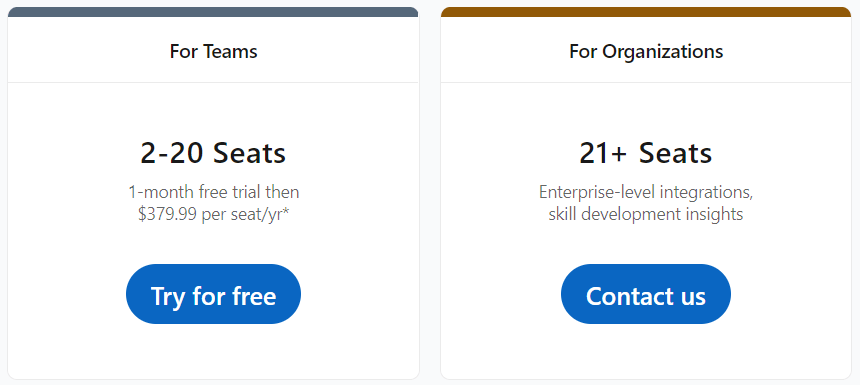Select the For Organizations heading
The height and width of the screenshot is (385, 860).
(x=646, y=52)
